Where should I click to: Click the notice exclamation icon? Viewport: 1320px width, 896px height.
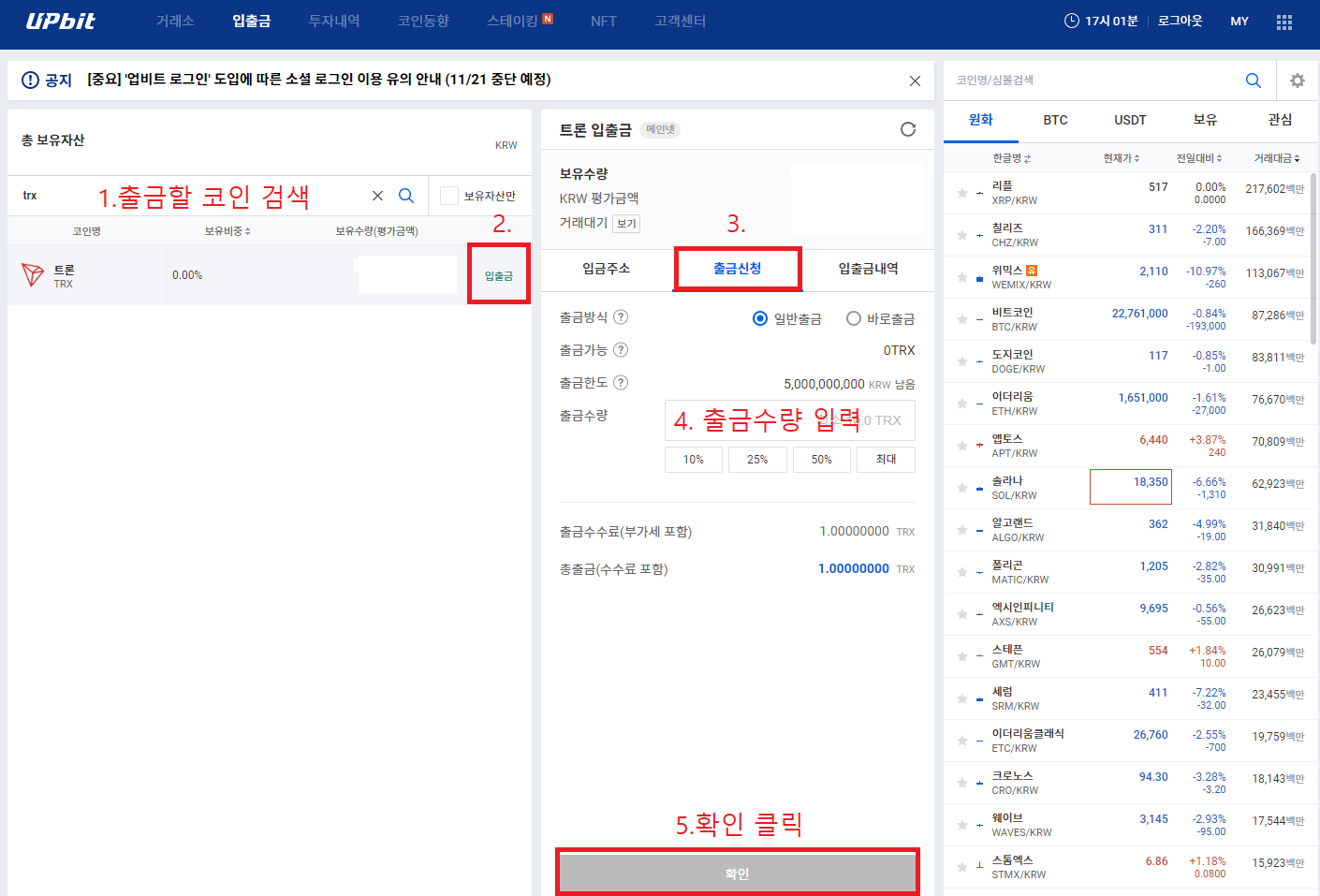[30, 81]
